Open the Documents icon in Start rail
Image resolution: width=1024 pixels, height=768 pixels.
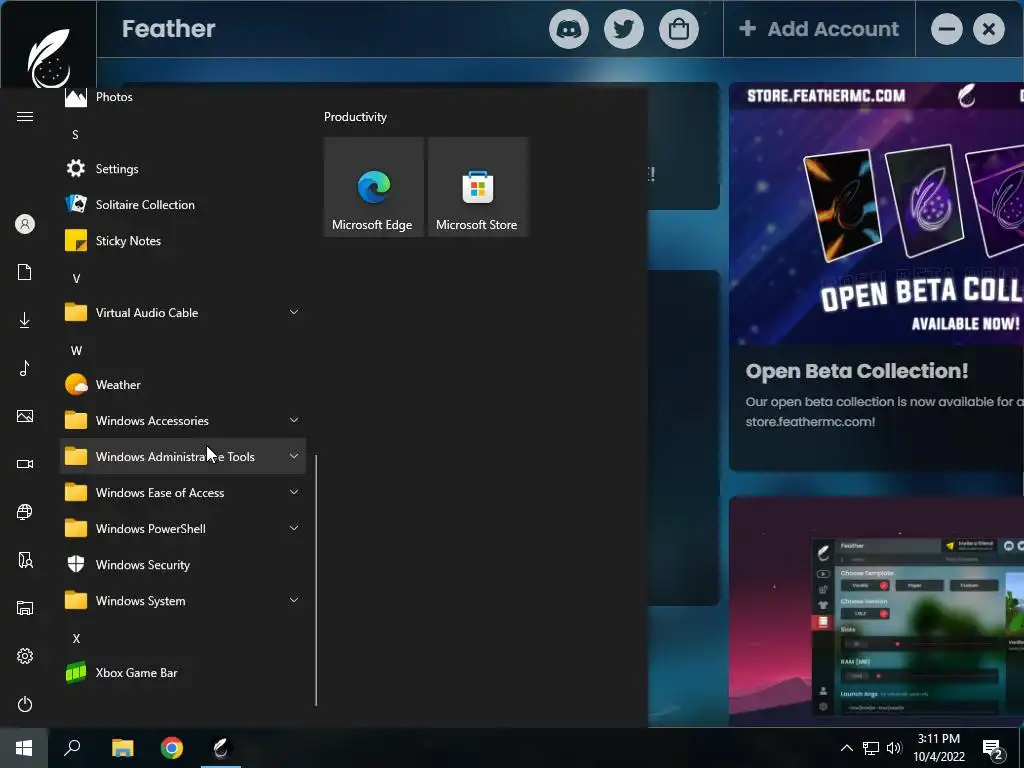point(25,272)
